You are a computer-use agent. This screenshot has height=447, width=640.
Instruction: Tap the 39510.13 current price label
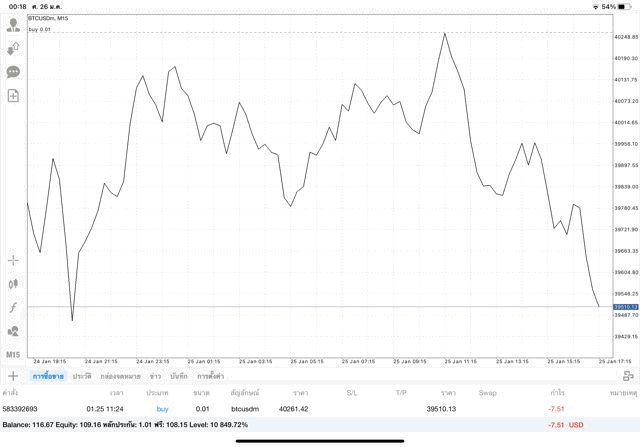pos(625,307)
